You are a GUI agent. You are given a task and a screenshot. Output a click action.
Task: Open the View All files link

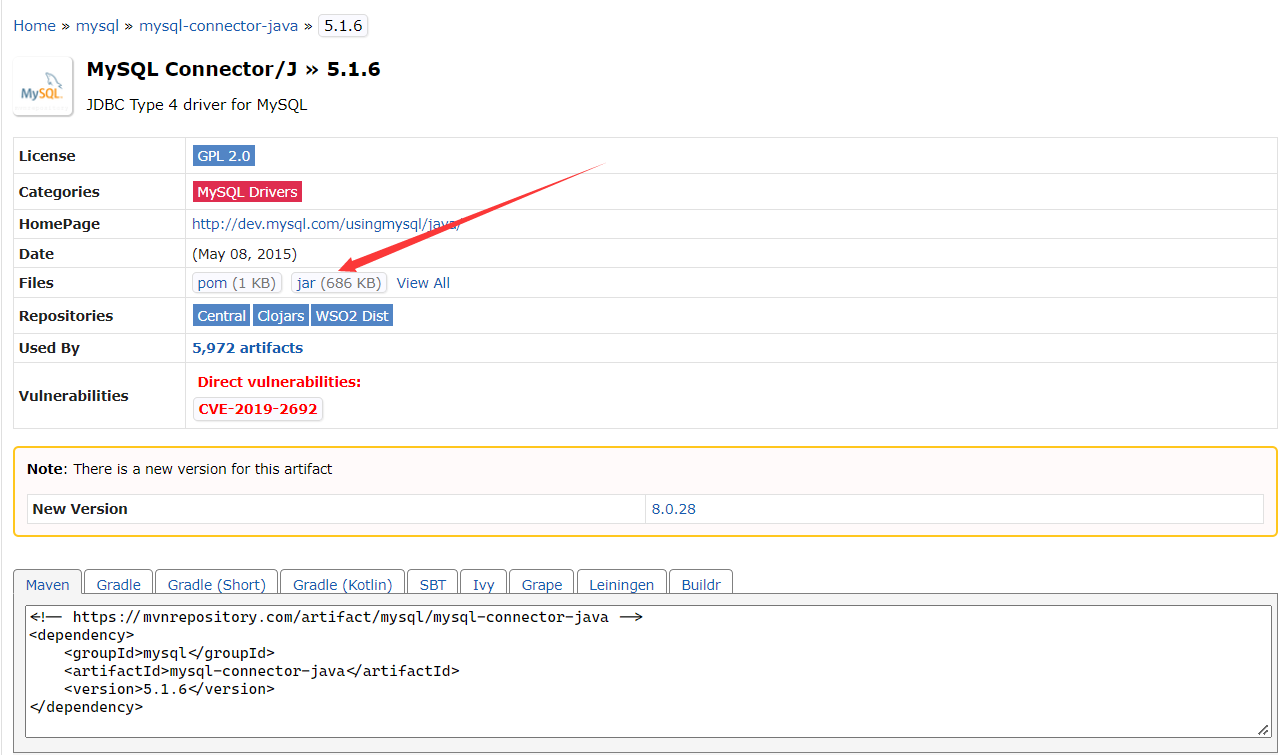coord(423,283)
